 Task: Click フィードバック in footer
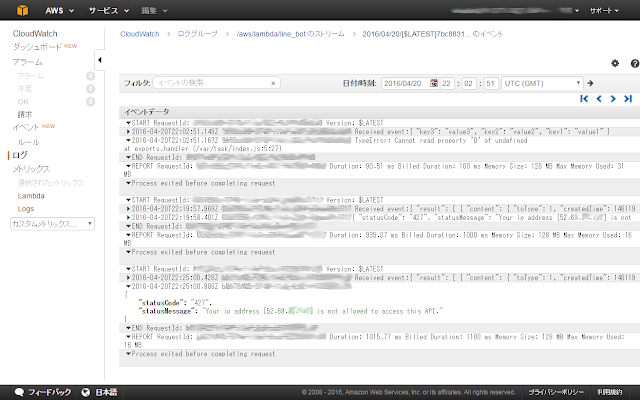point(49,393)
